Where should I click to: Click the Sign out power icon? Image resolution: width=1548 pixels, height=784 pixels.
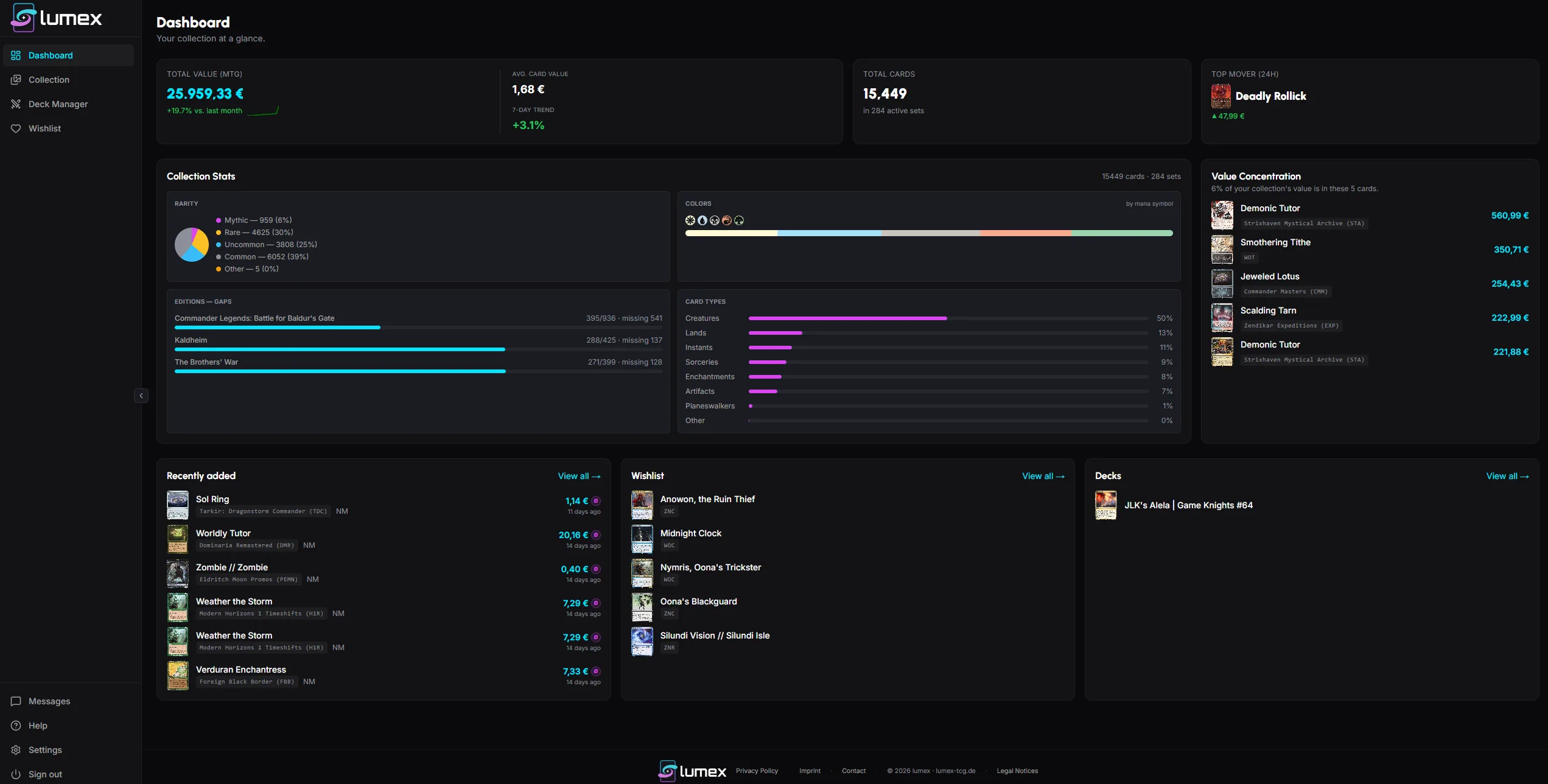[16, 774]
